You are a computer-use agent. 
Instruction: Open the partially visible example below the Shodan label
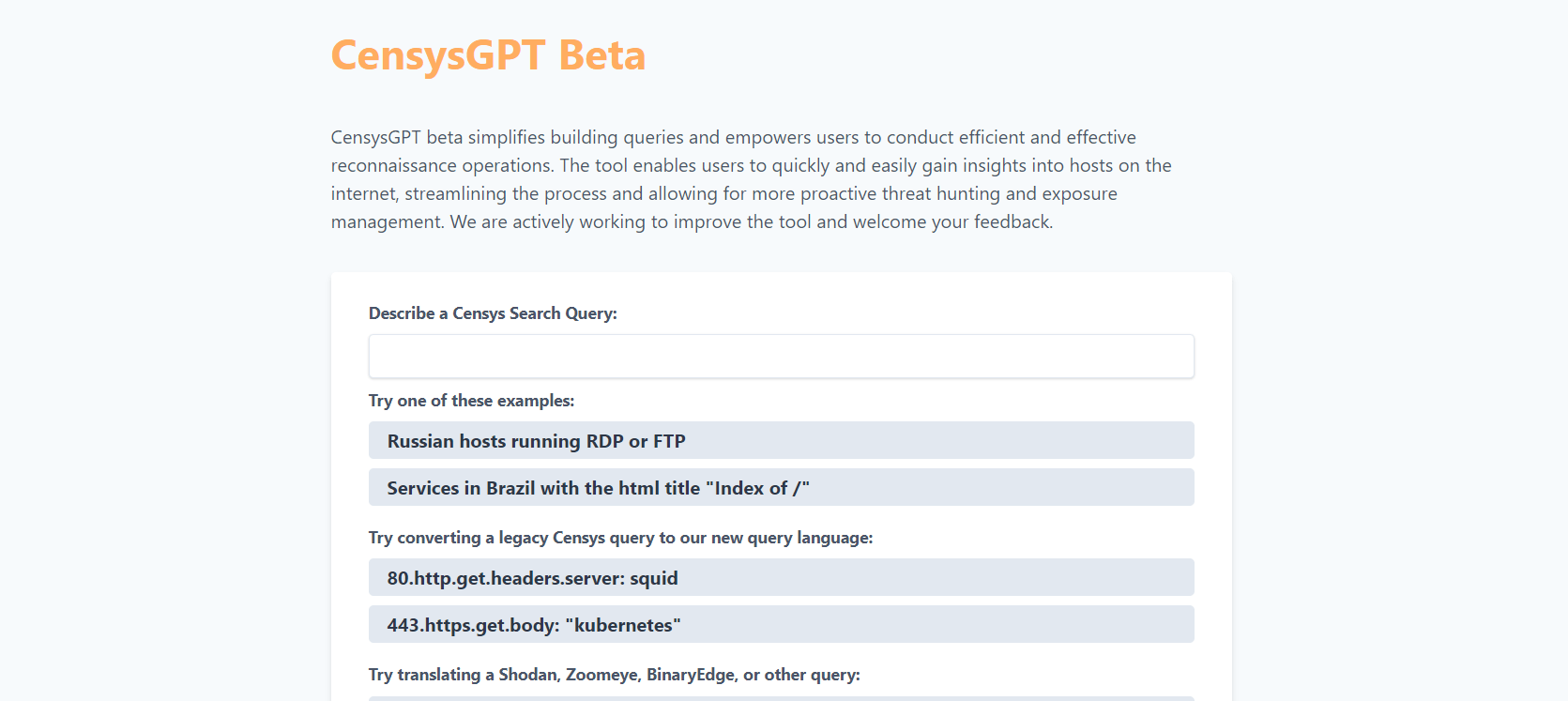coord(781,698)
